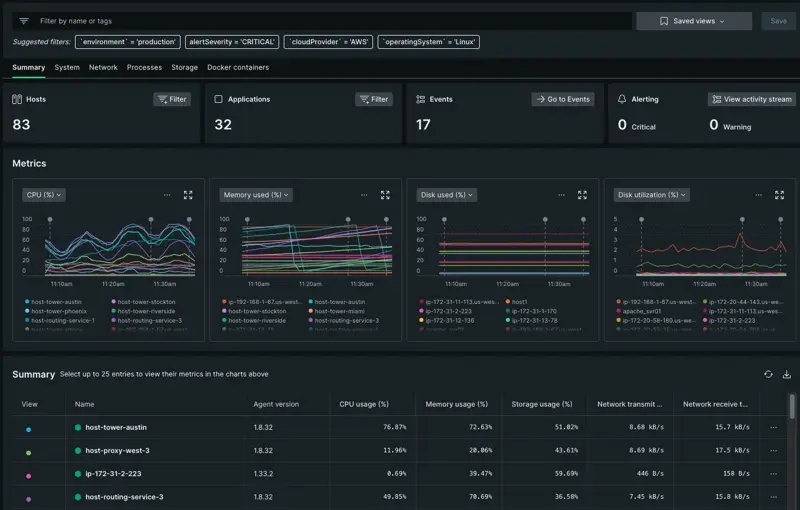The width and height of the screenshot is (800, 510).
Task: Toggle chart view for host-proxy-west-3 row
Action: [29, 451]
